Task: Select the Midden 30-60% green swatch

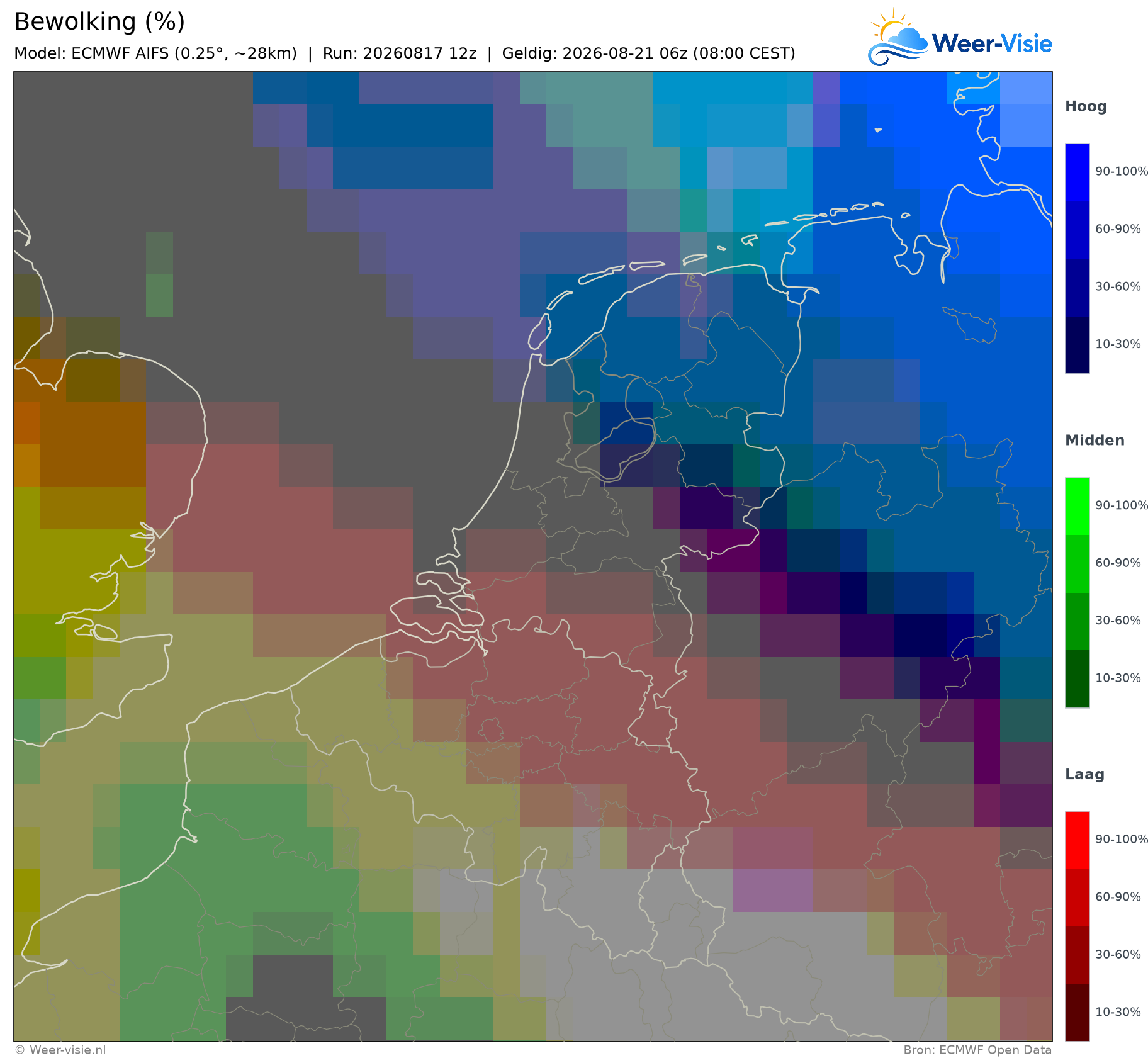Action: point(1077,622)
